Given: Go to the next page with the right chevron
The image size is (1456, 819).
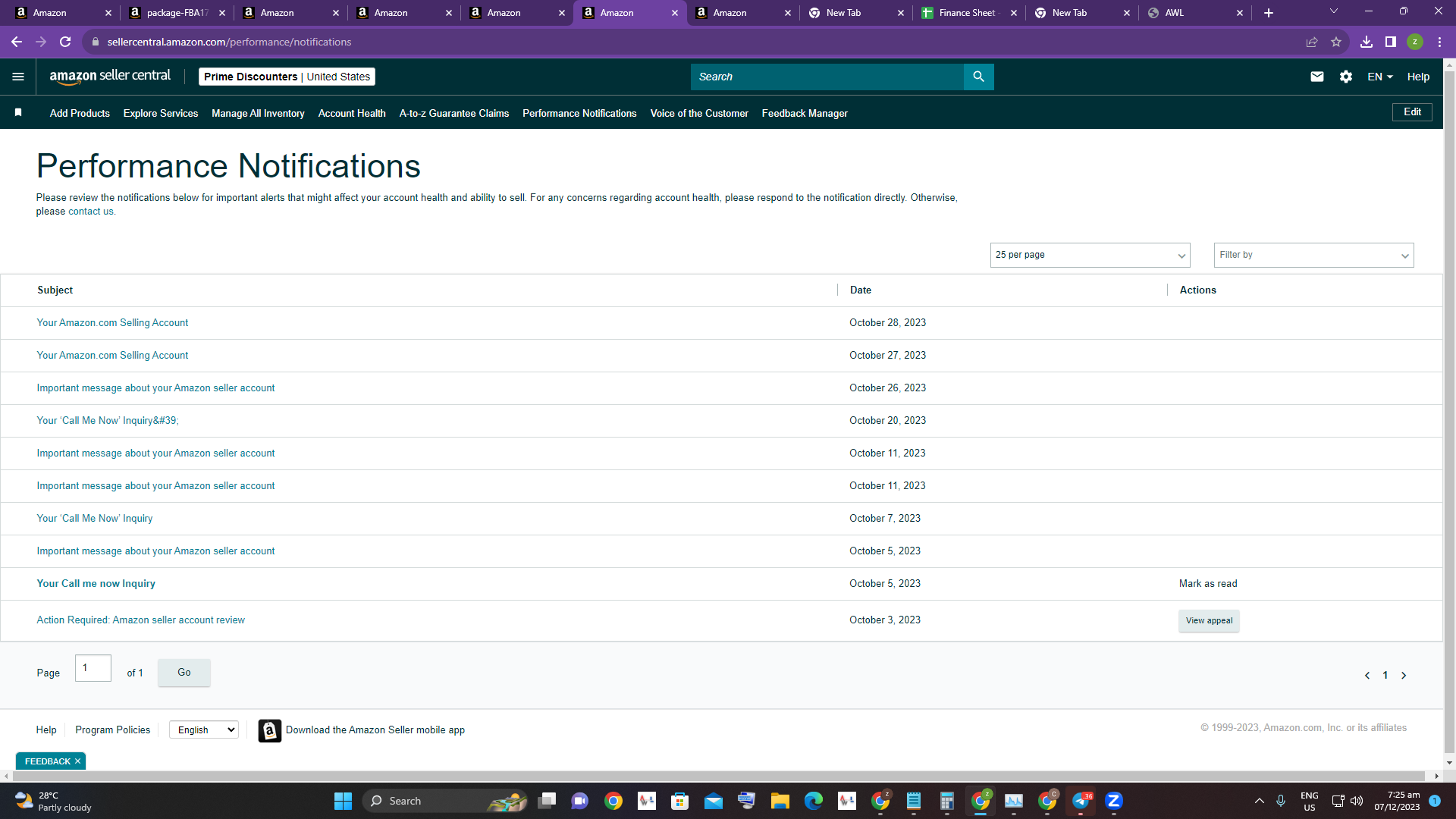Looking at the screenshot, I should (x=1404, y=676).
